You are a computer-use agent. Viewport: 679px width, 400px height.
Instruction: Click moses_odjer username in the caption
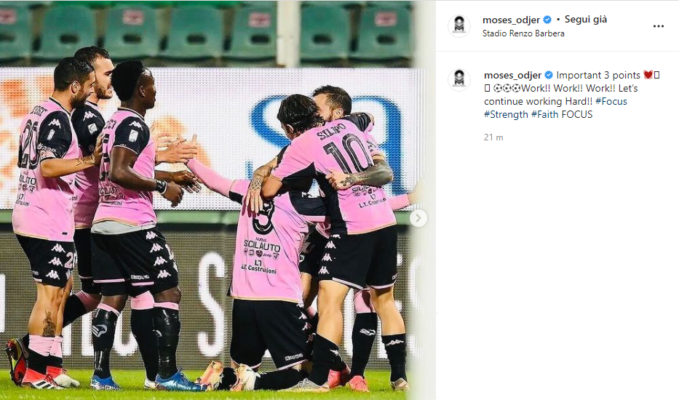tap(513, 75)
